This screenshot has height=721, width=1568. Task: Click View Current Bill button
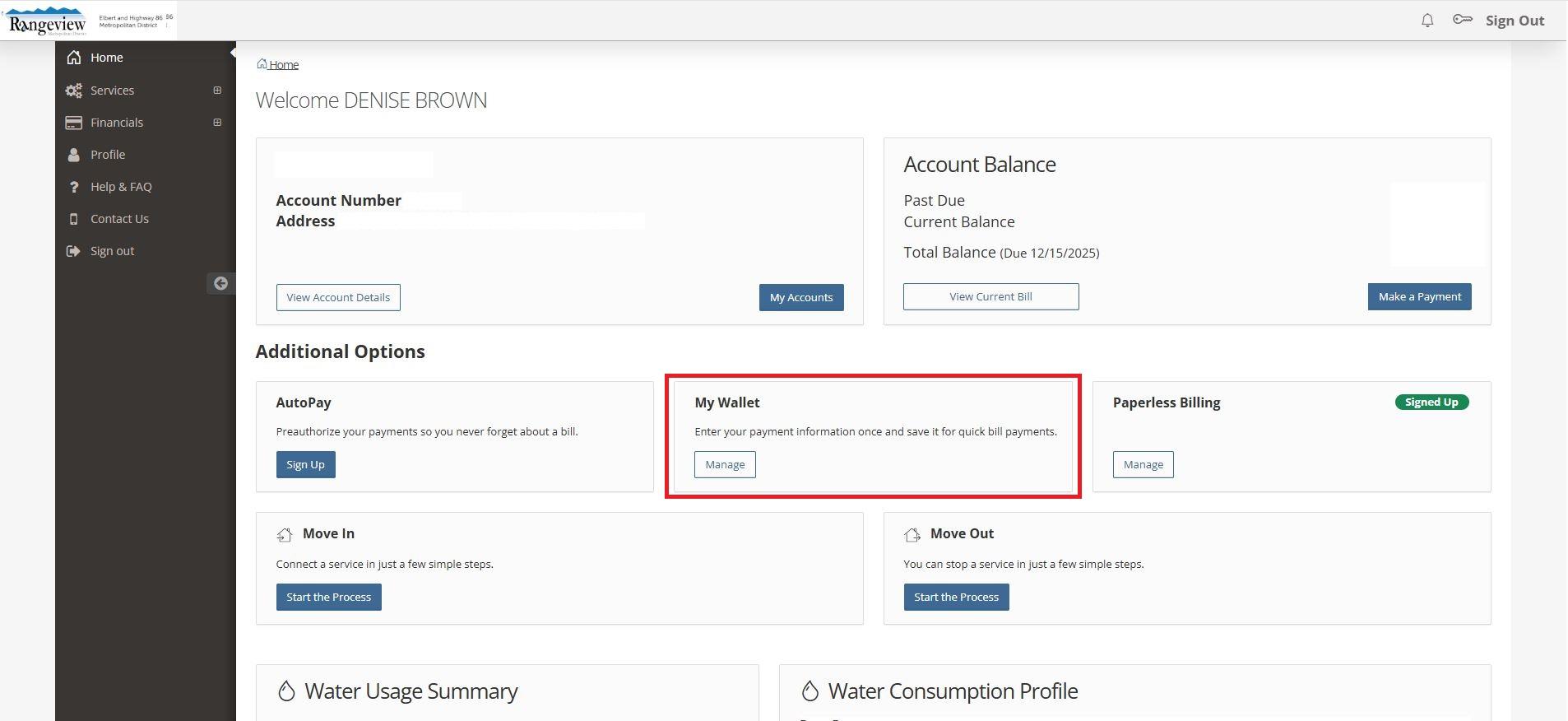[x=990, y=297]
